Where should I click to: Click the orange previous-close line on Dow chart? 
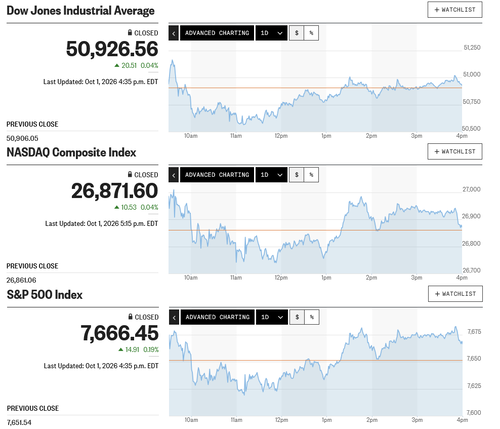click(315, 88)
